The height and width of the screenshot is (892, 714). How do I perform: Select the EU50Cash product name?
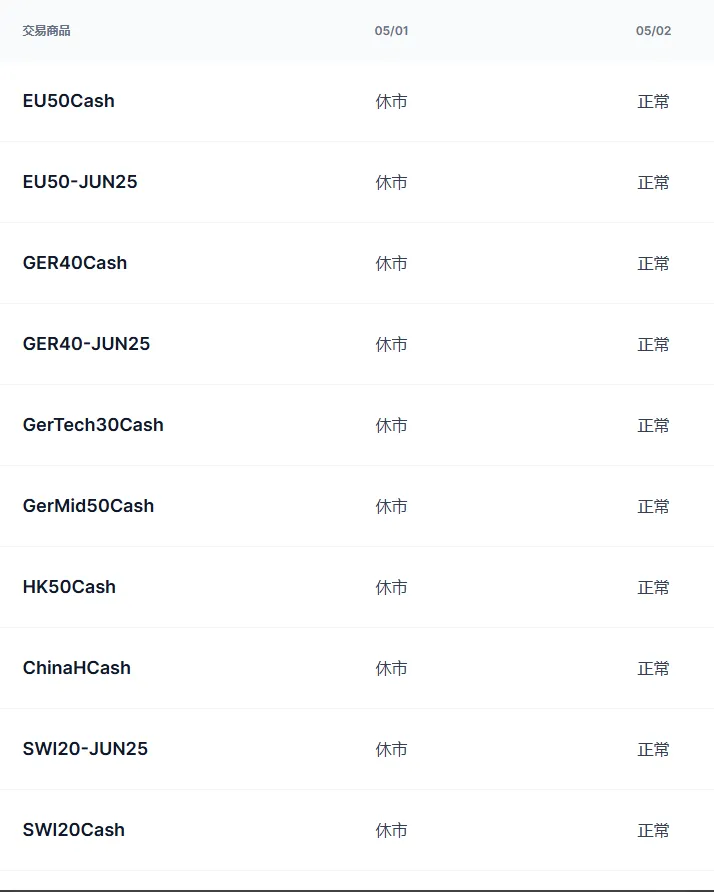coord(68,101)
